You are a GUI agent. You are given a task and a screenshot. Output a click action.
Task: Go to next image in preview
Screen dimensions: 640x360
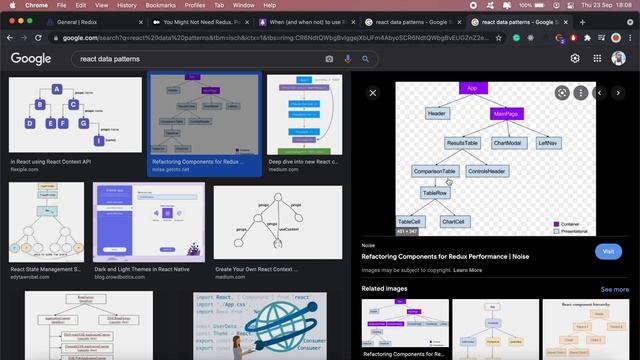[618, 93]
